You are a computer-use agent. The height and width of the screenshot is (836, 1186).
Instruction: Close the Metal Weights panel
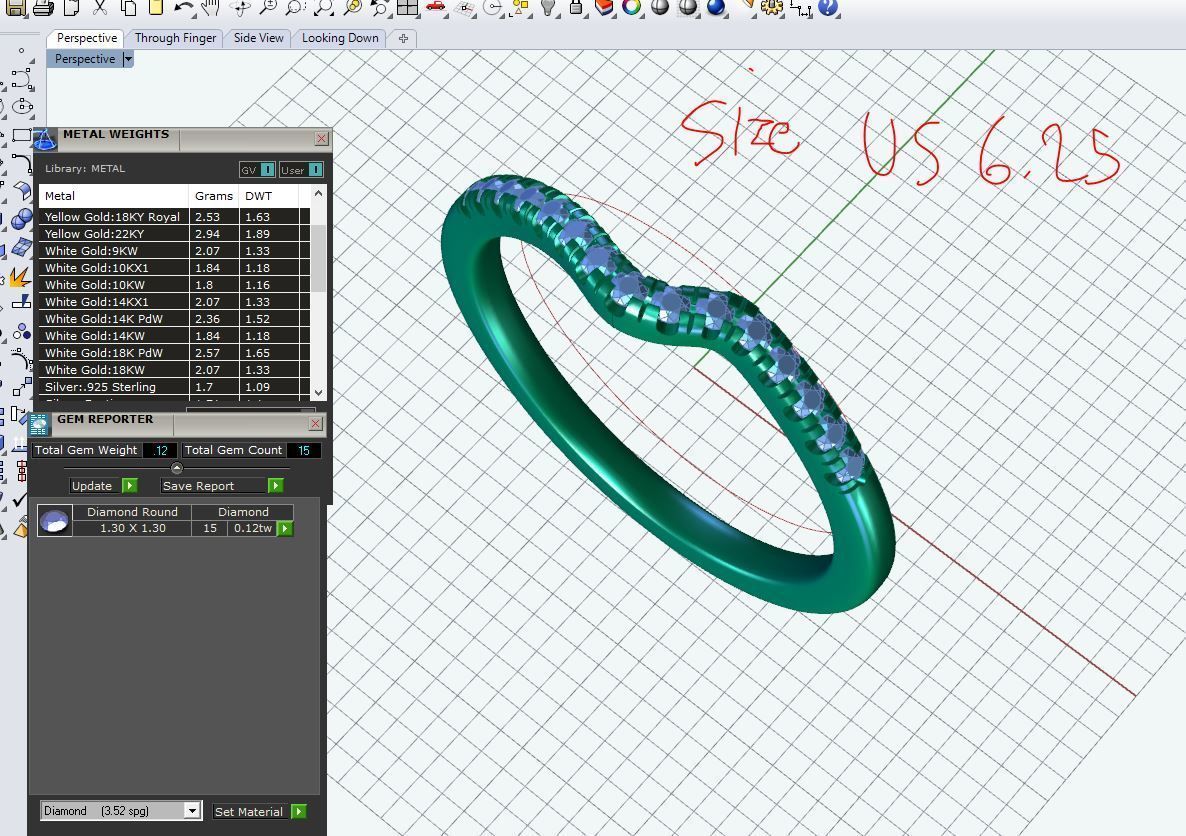click(x=321, y=138)
